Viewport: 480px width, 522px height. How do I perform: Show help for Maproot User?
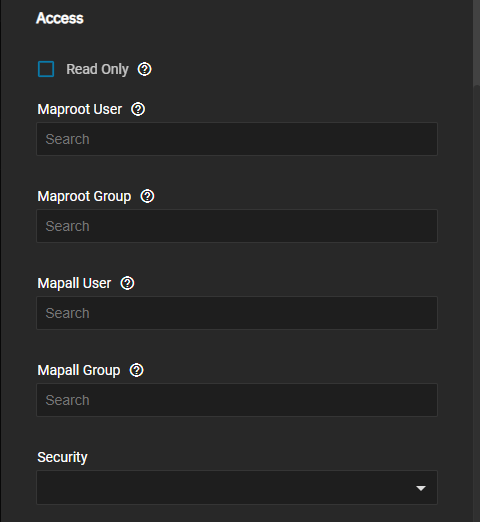[x=138, y=109]
